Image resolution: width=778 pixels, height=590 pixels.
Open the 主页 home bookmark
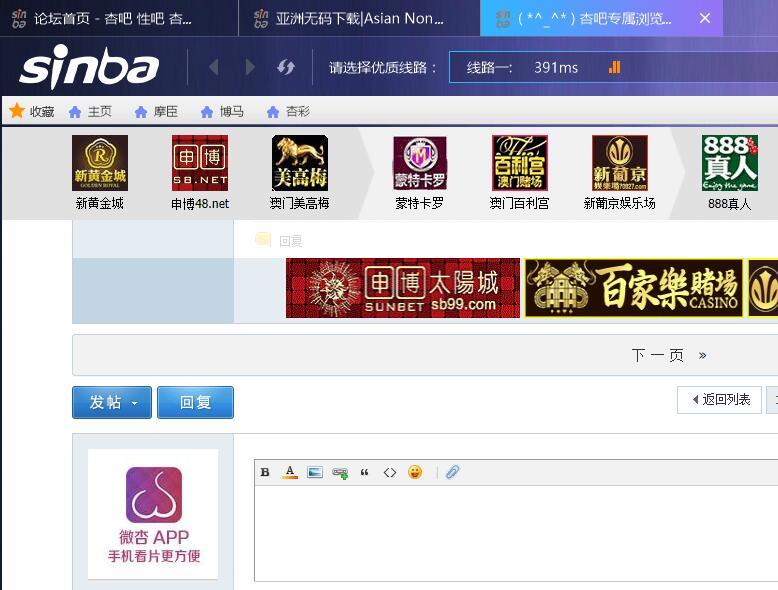90,112
